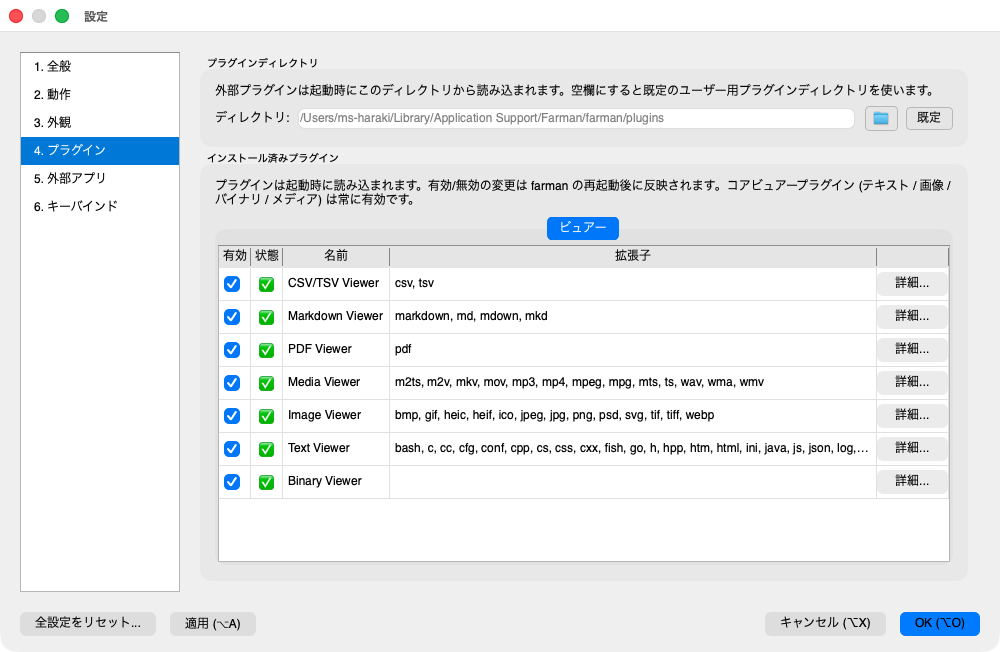Click the 状態 column header
The width and height of the screenshot is (1000, 652).
pos(267,256)
